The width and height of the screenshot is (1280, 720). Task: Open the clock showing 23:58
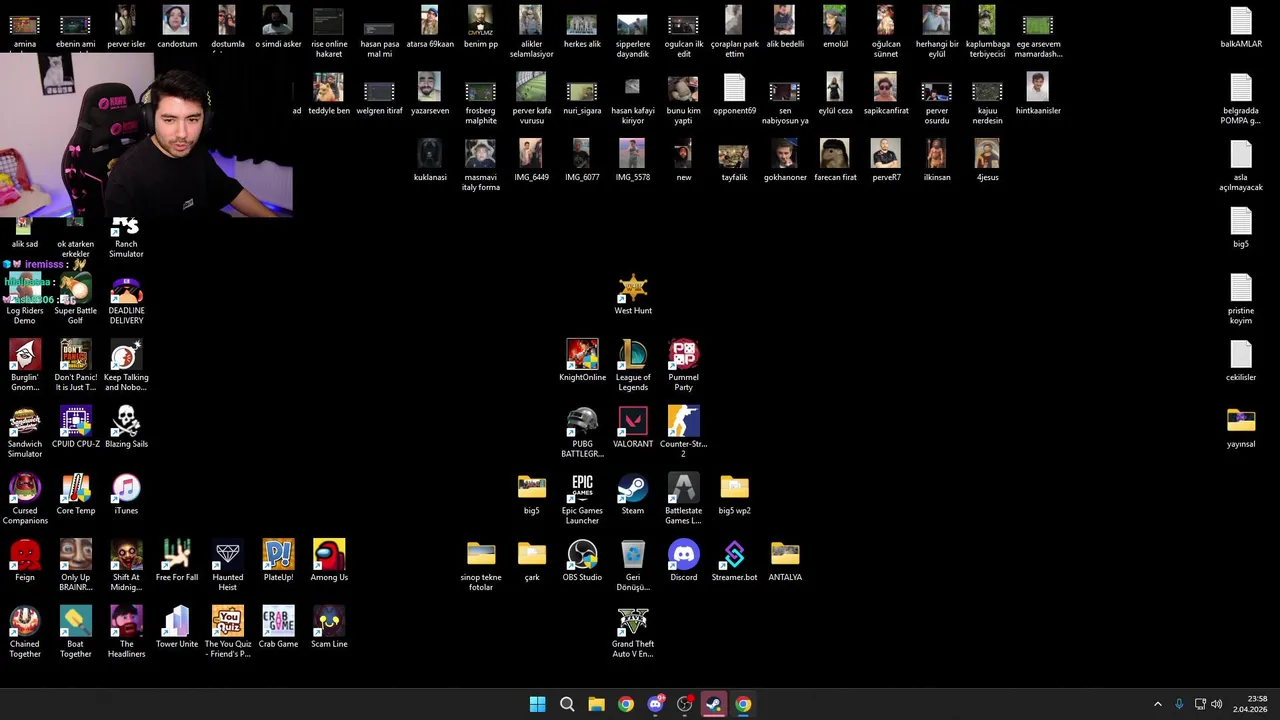pos(1251,704)
